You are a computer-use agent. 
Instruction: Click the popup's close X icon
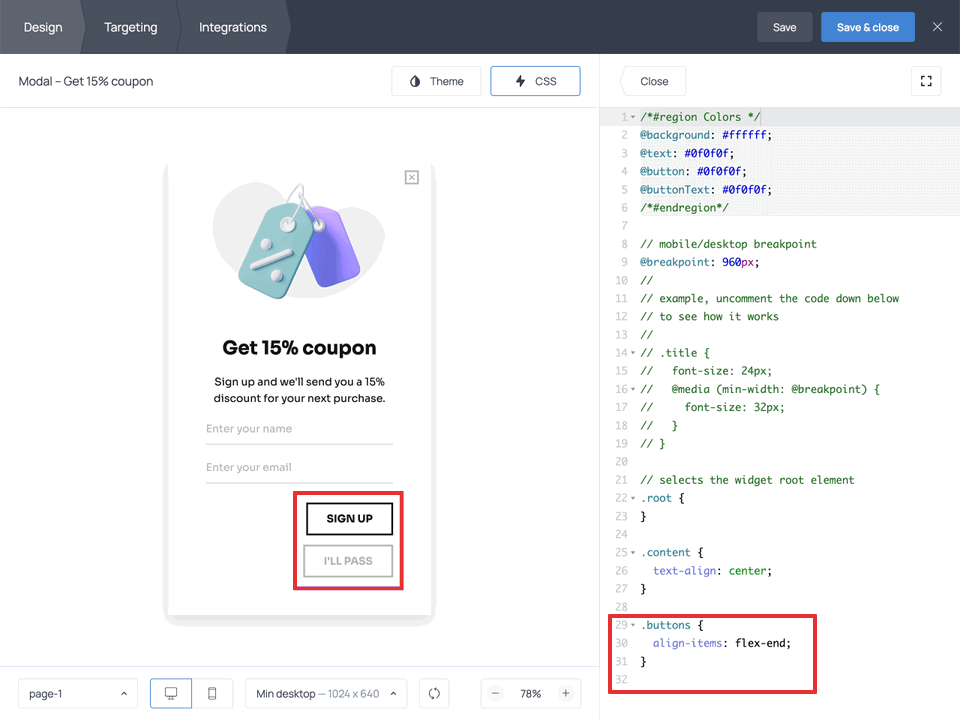[411, 177]
